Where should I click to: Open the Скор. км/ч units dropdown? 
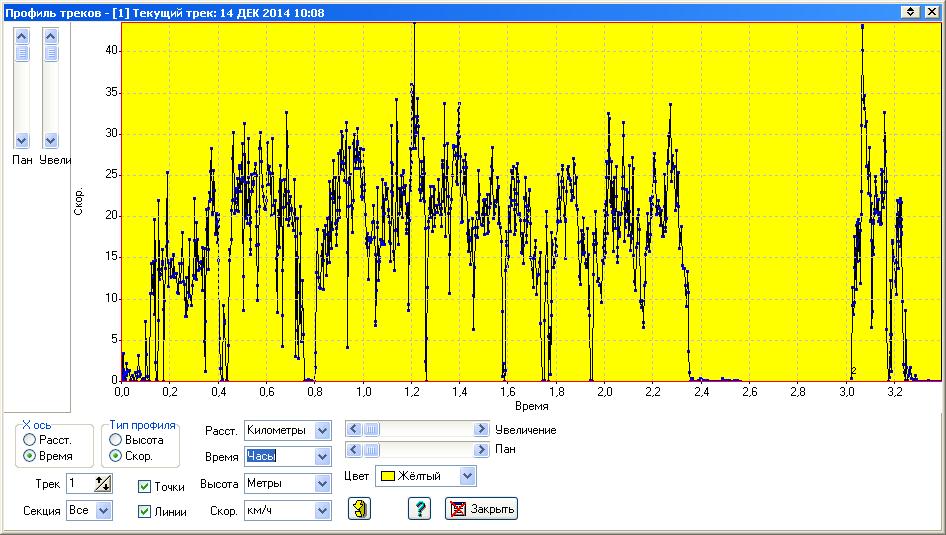321,511
